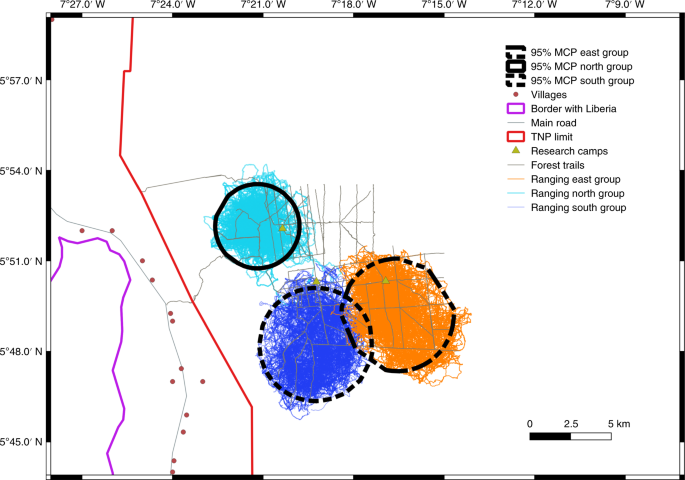Click the 'Ranging north group' legend label
The width and height of the screenshot is (685, 480).
coord(578,193)
